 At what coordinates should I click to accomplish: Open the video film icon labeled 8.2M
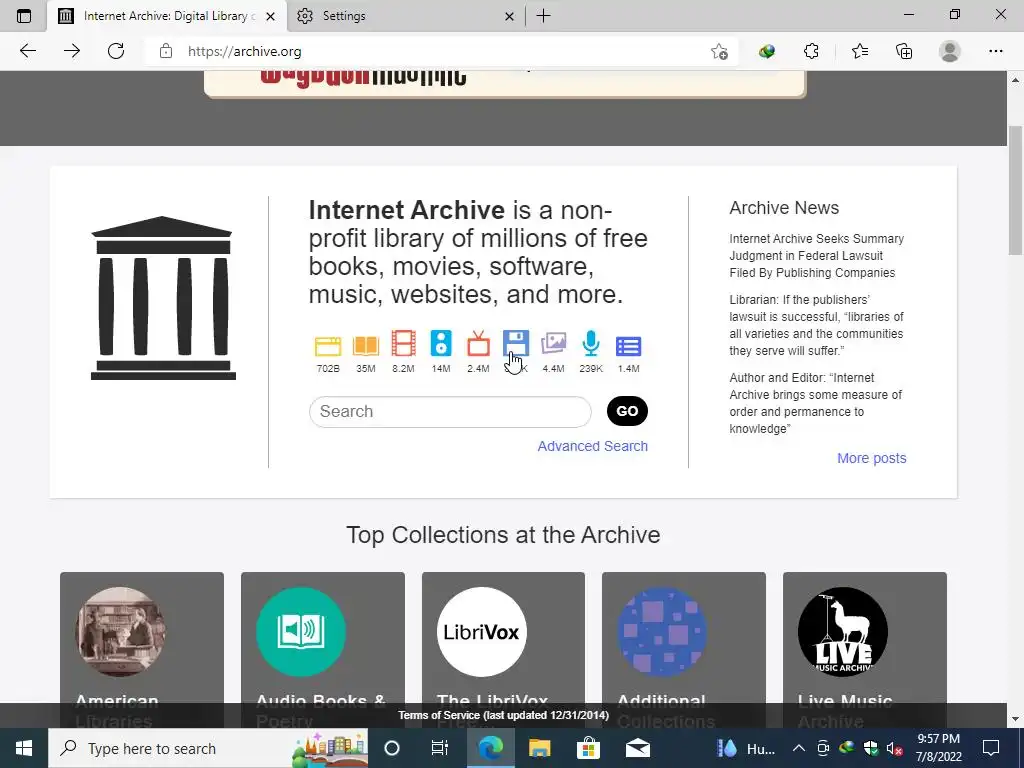(403, 344)
